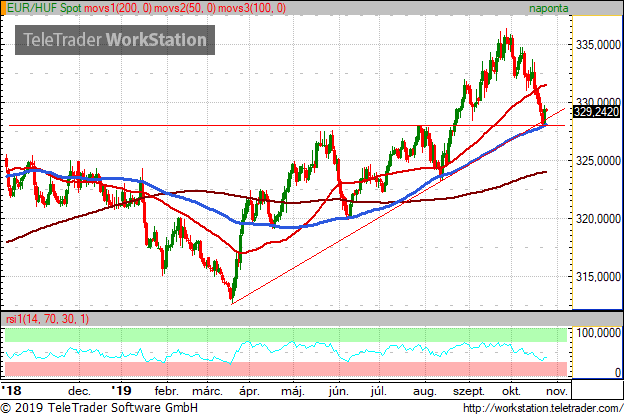Click the aug. month label
This screenshot has height=417, width=624.
pos(425,392)
